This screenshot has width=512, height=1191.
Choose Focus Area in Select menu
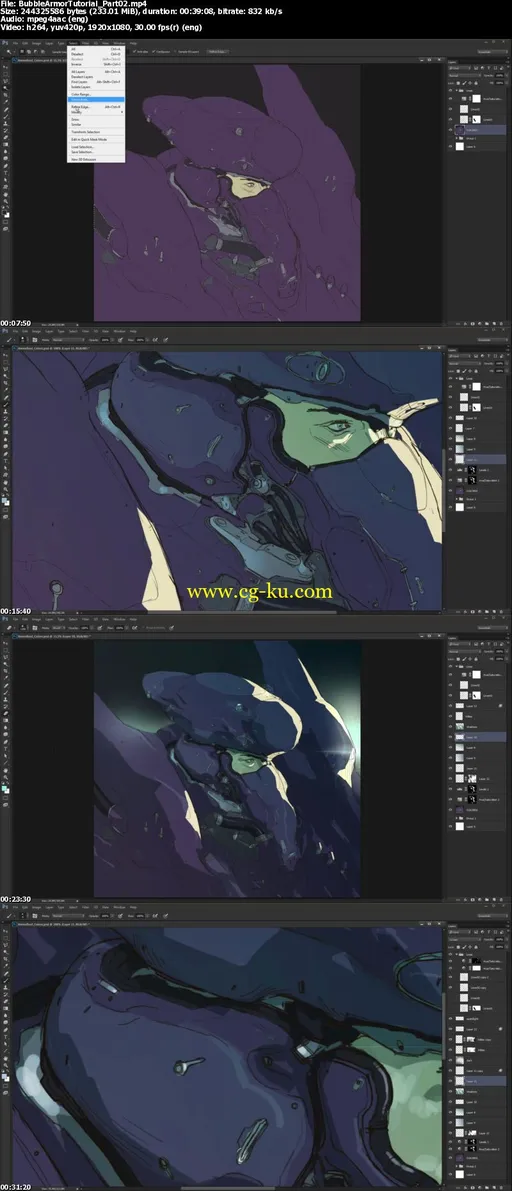click(x=96, y=100)
